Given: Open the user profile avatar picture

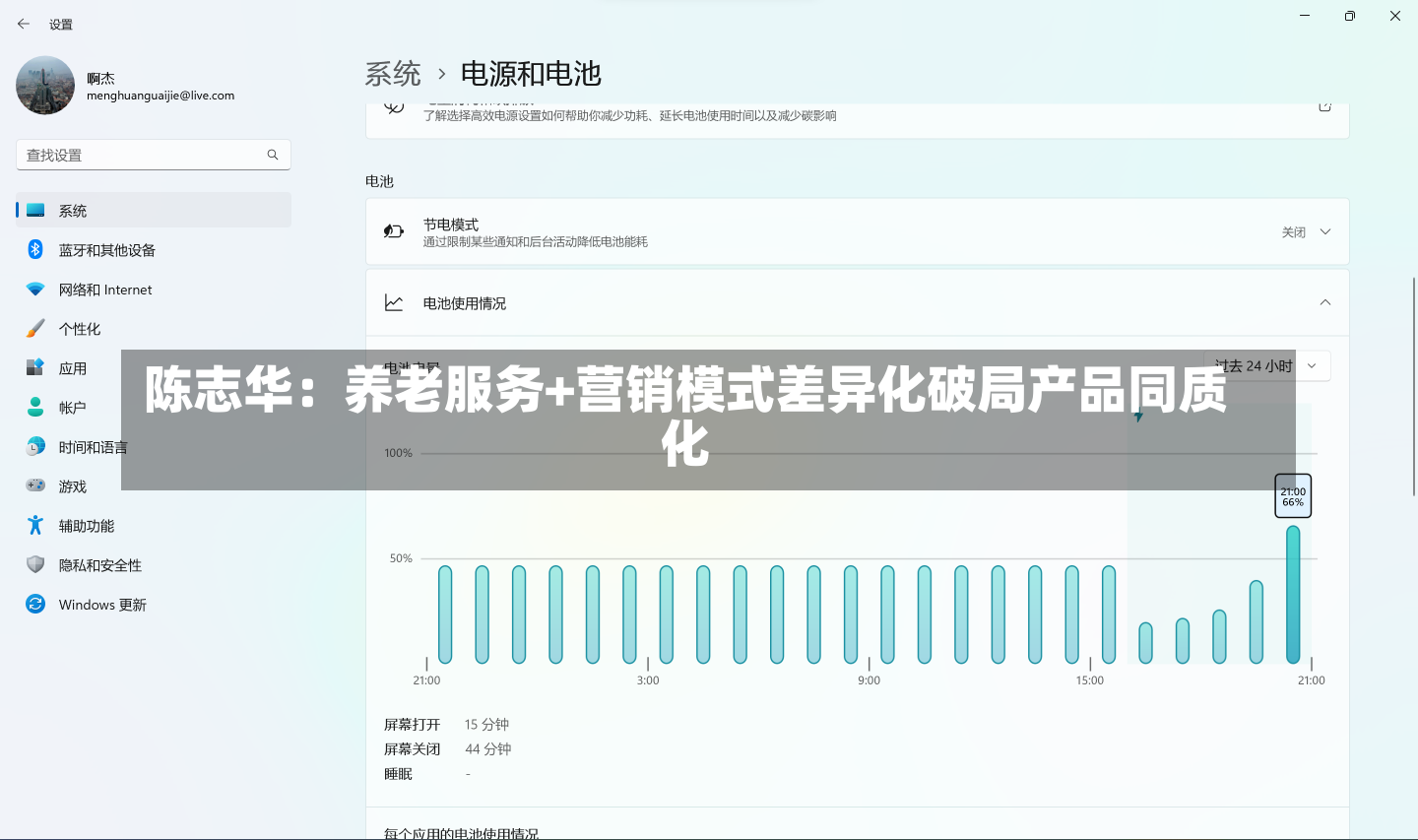Looking at the screenshot, I should pos(45,86).
